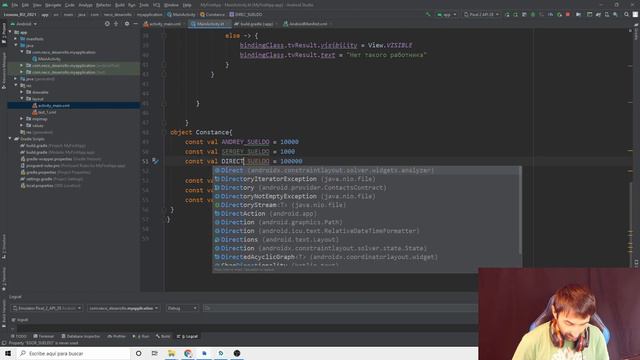Click the Constance breadcrumb in navigation bar
The width and height of the screenshot is (640, 360).
(x=212, y=14)
